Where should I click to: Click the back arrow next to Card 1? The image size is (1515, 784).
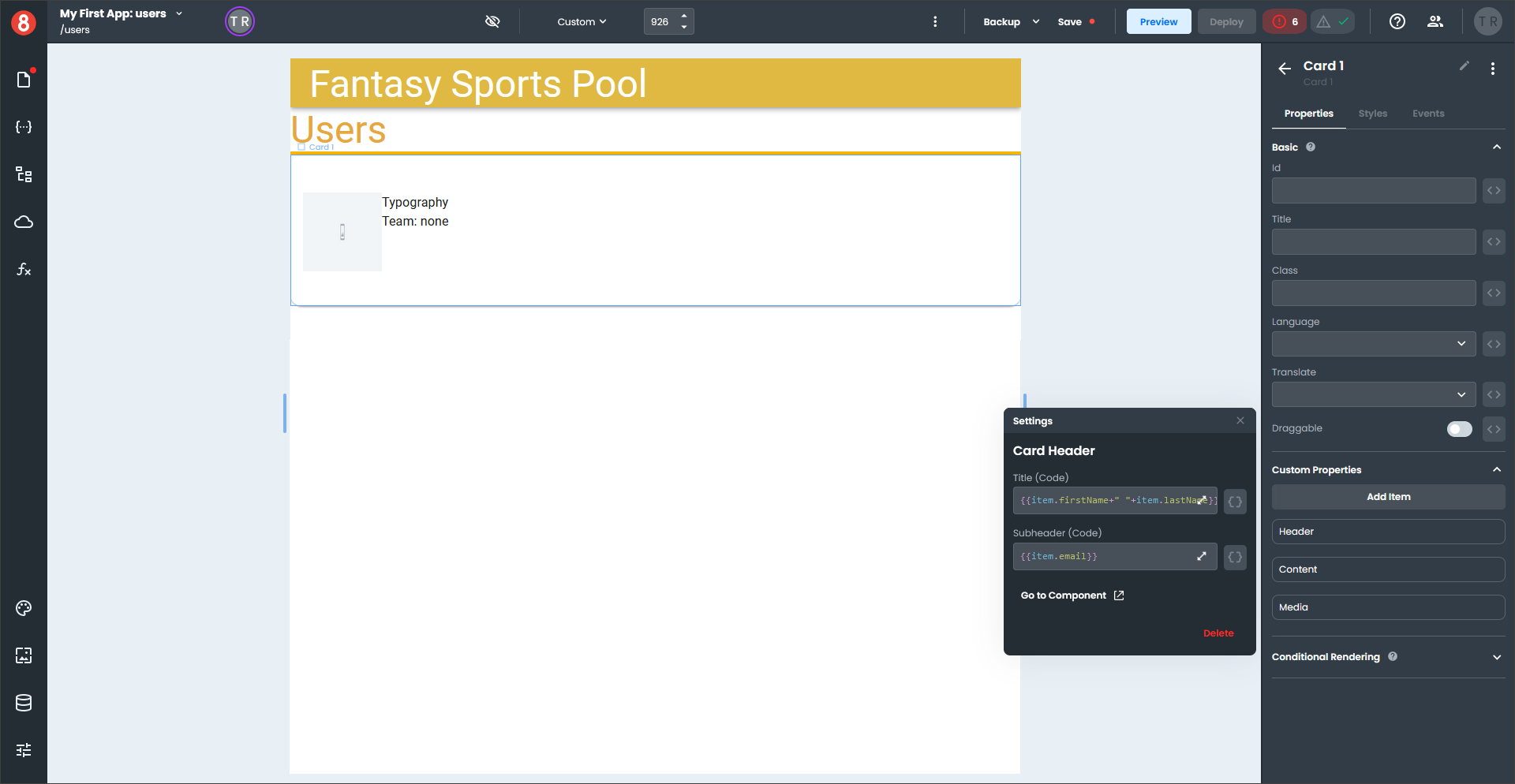[1285, 69]
